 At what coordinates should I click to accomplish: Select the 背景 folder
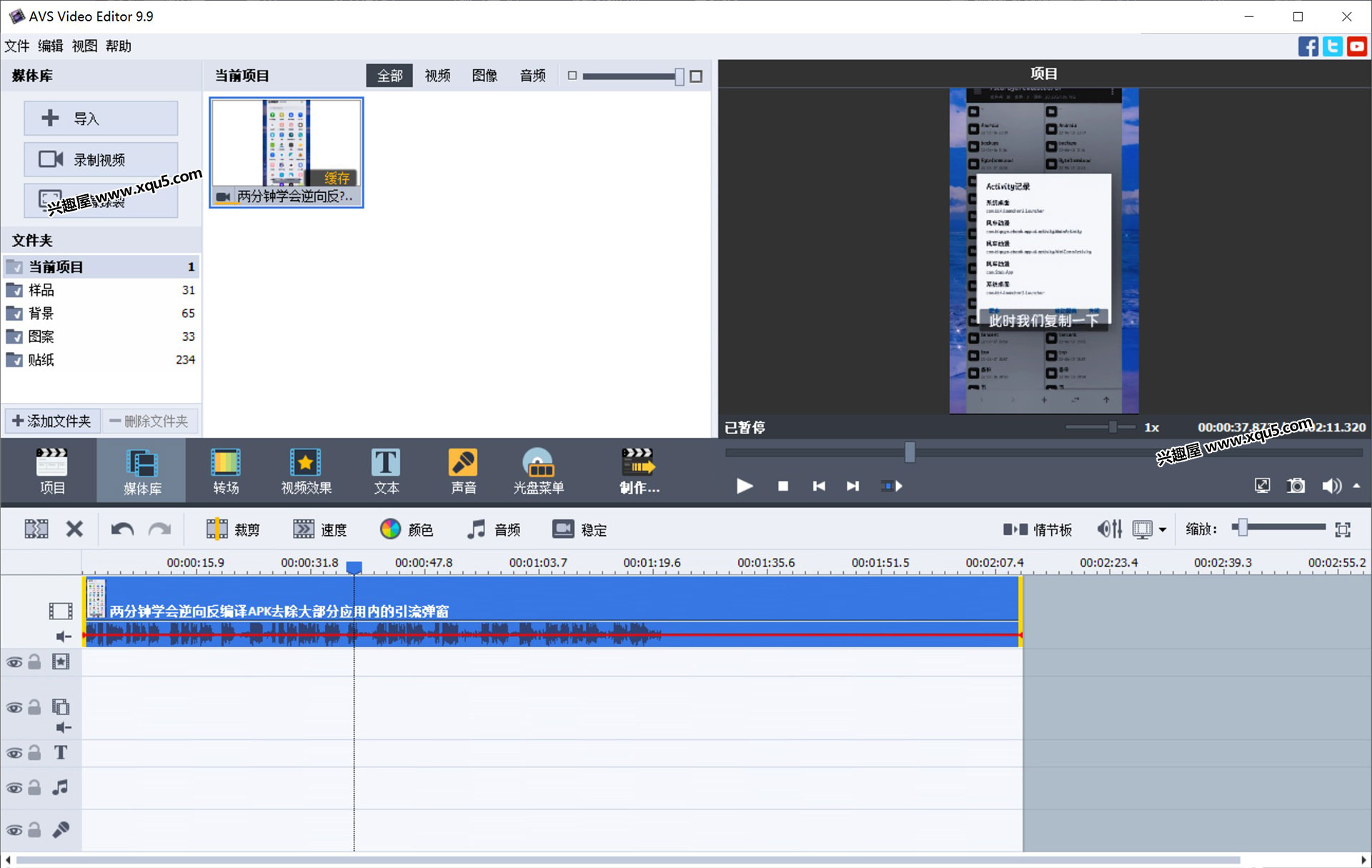pyautogui.click(x=41, y=313)
